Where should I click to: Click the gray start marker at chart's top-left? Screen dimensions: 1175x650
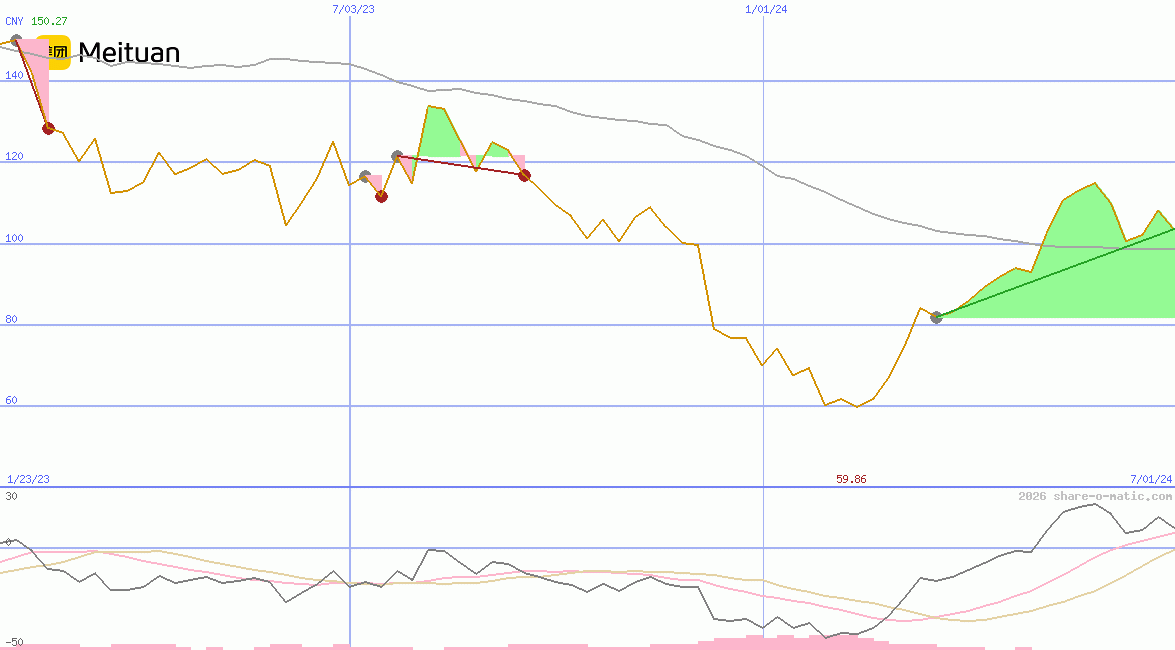tap(16, 41)
